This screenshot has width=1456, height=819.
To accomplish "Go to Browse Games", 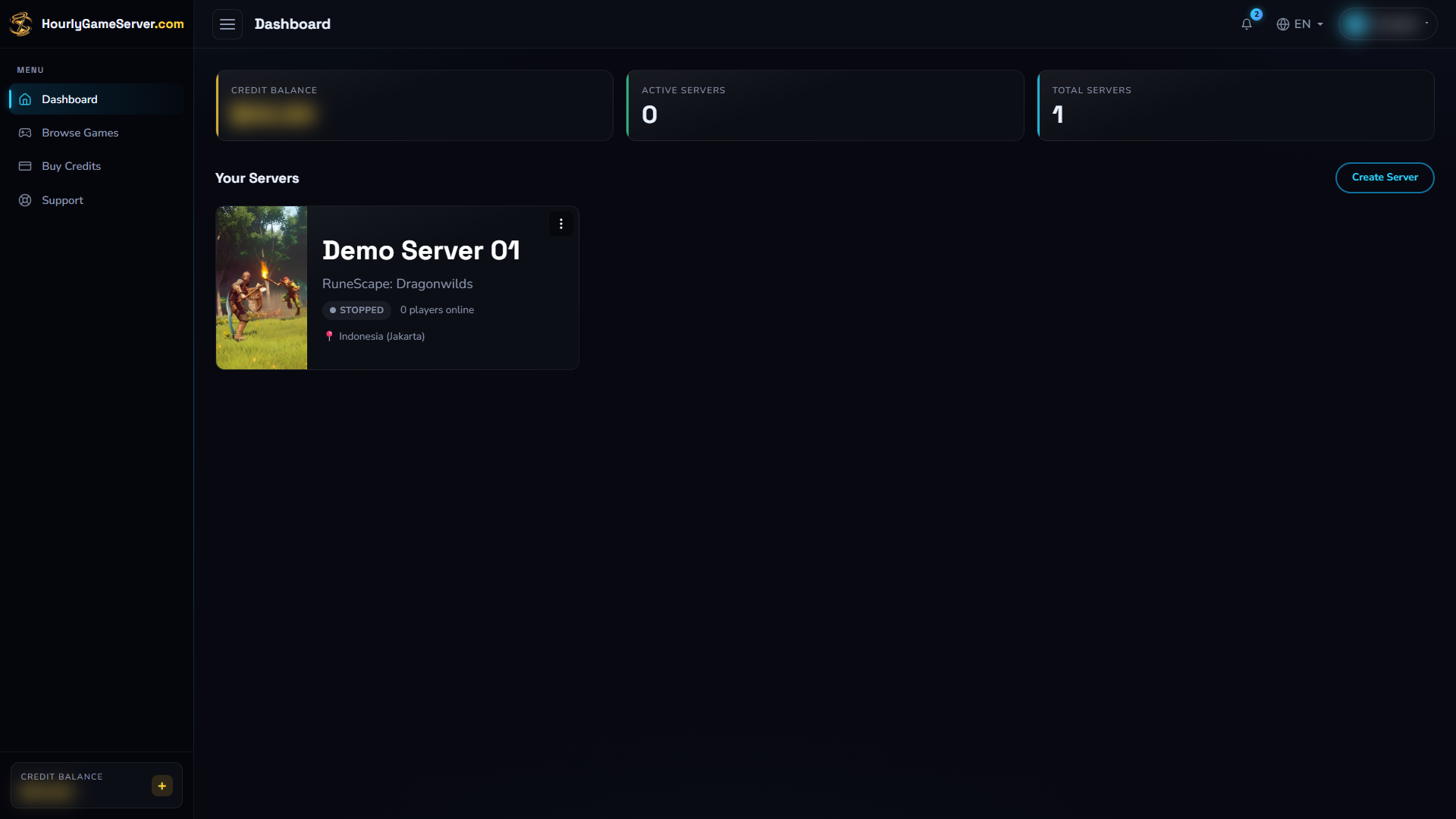I will tap(96, 133).
